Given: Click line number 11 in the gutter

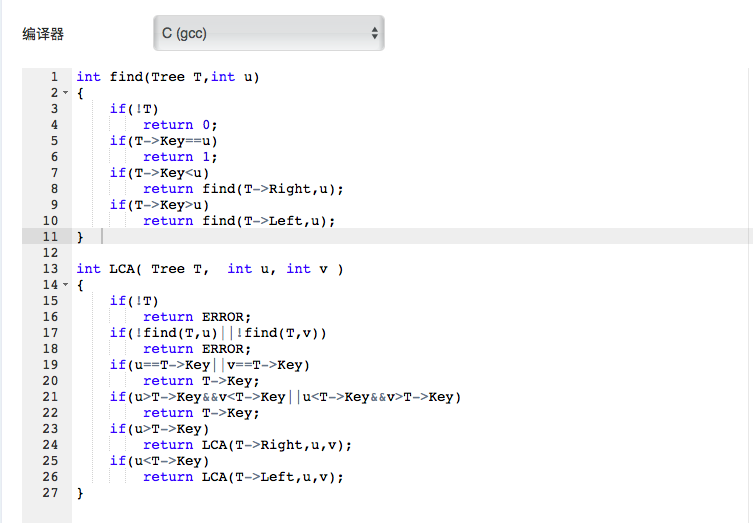Looking at the screenshot, I should tap(50, 237).
